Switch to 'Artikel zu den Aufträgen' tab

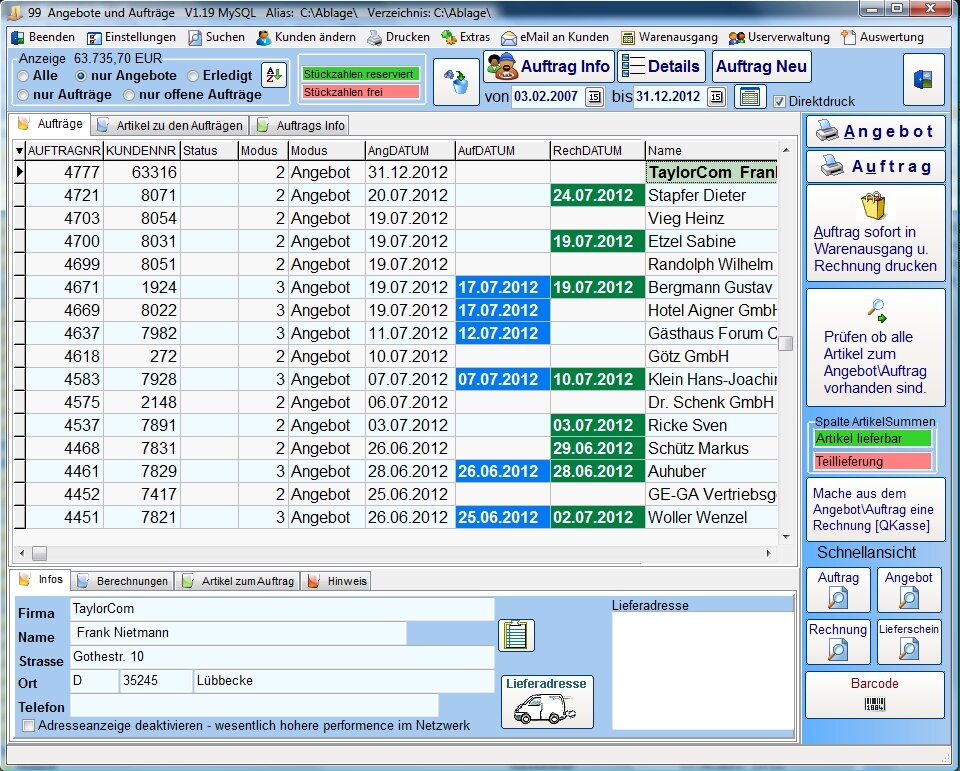coord(169,126)
